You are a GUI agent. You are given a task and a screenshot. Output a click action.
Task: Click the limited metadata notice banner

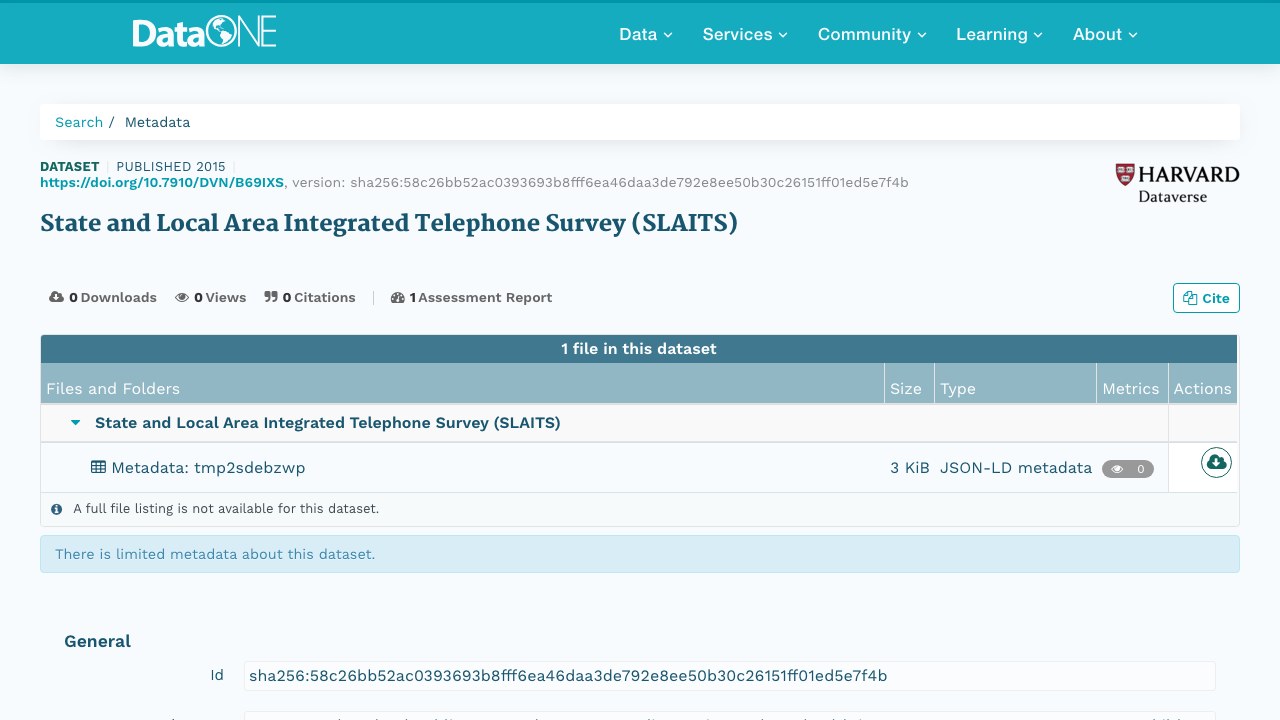click(x=640, y=554)
